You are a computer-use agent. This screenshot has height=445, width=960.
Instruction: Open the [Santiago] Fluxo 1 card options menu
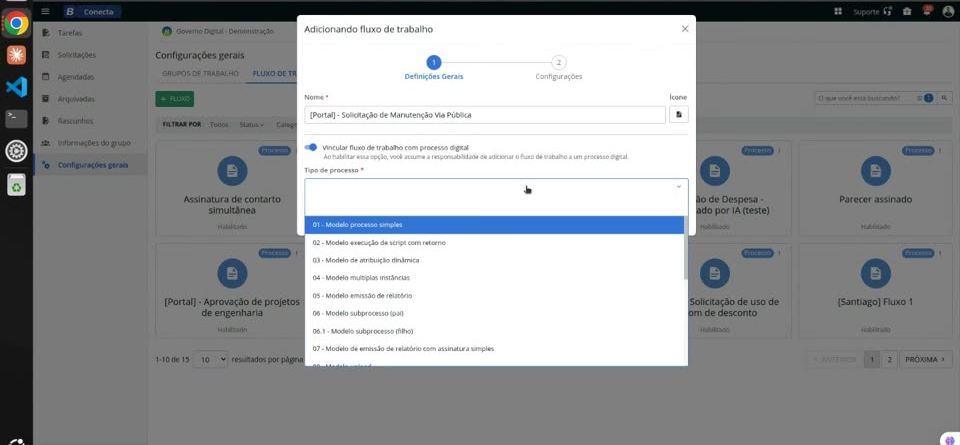coord(941,253)
